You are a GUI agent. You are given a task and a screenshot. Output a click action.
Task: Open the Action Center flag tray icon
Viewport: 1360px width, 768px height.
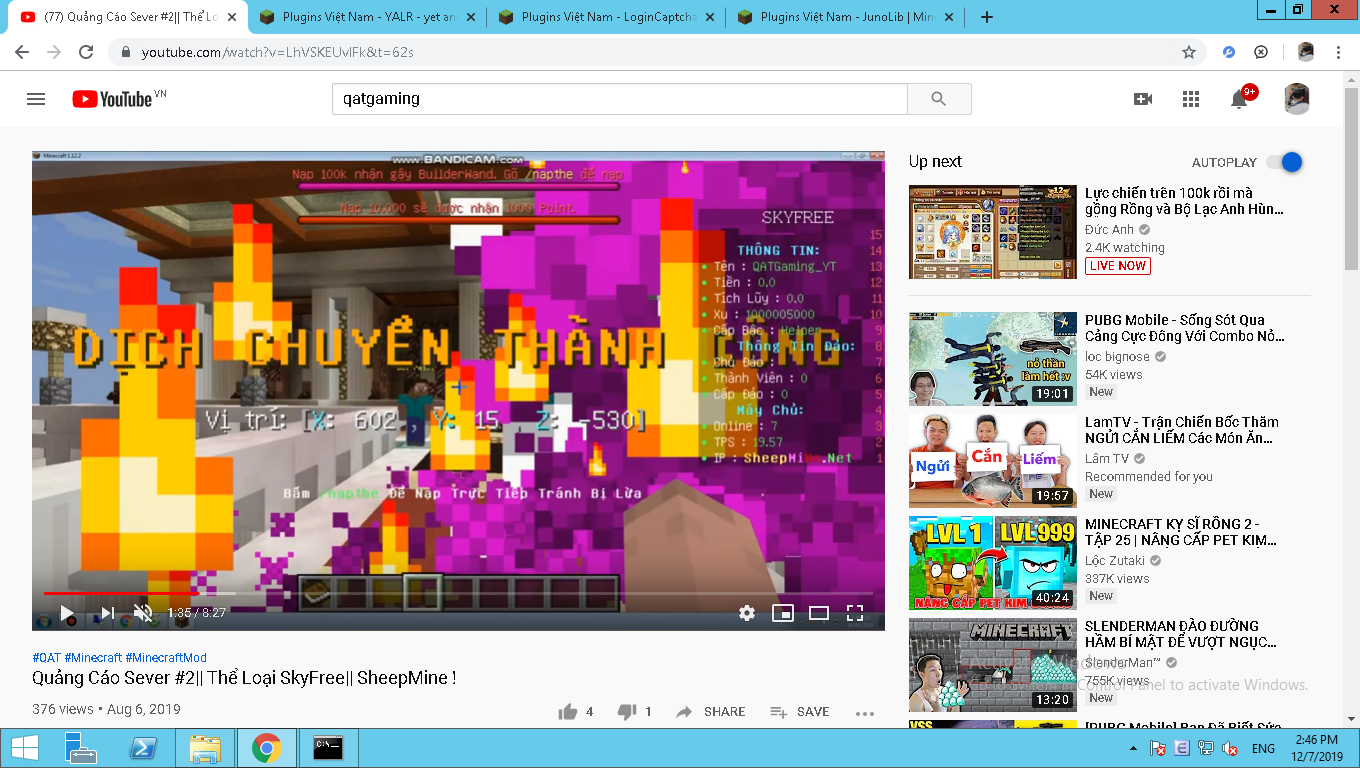tap(1156, 748)
